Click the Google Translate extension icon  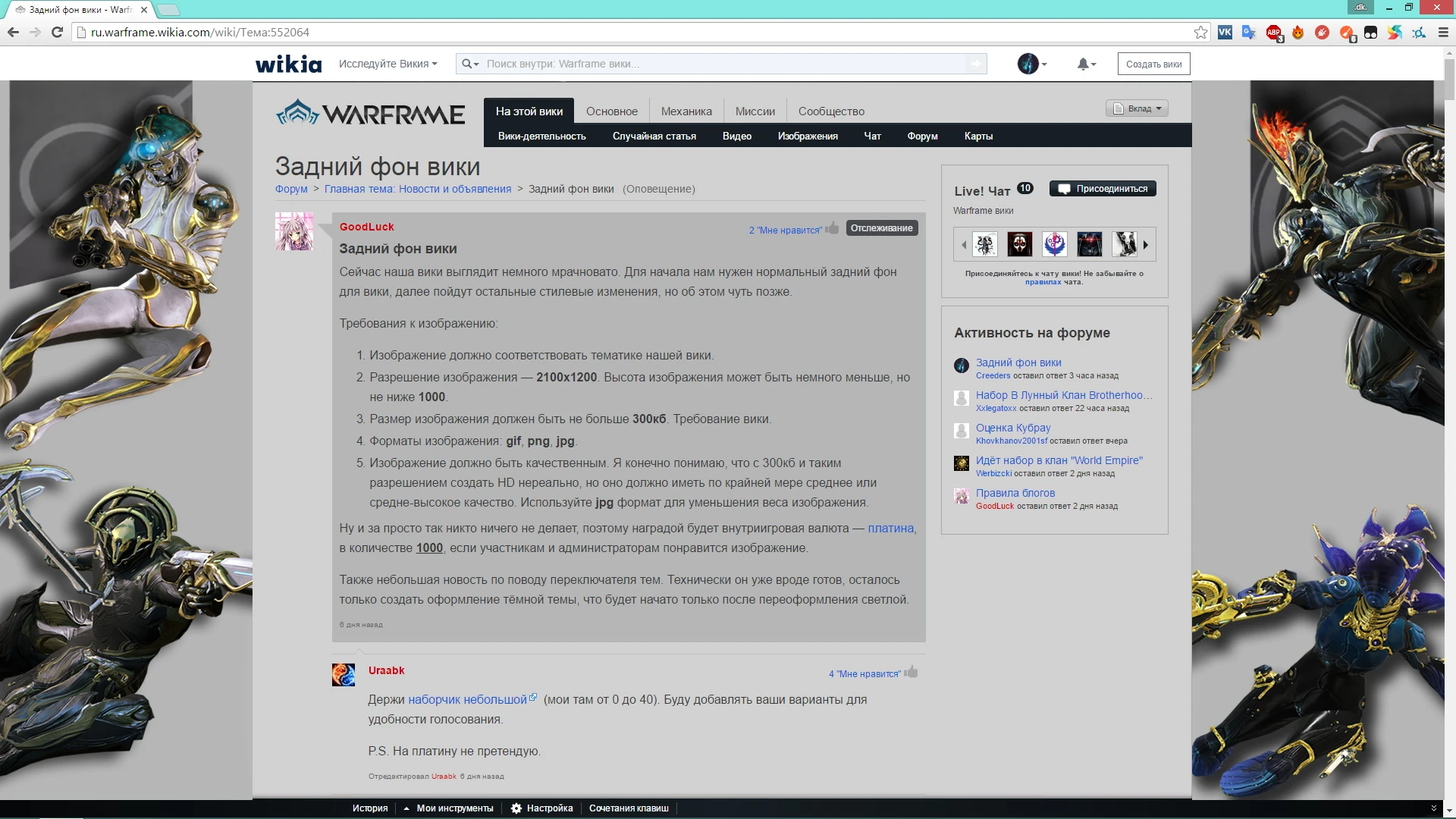[x=1249, y=33]
